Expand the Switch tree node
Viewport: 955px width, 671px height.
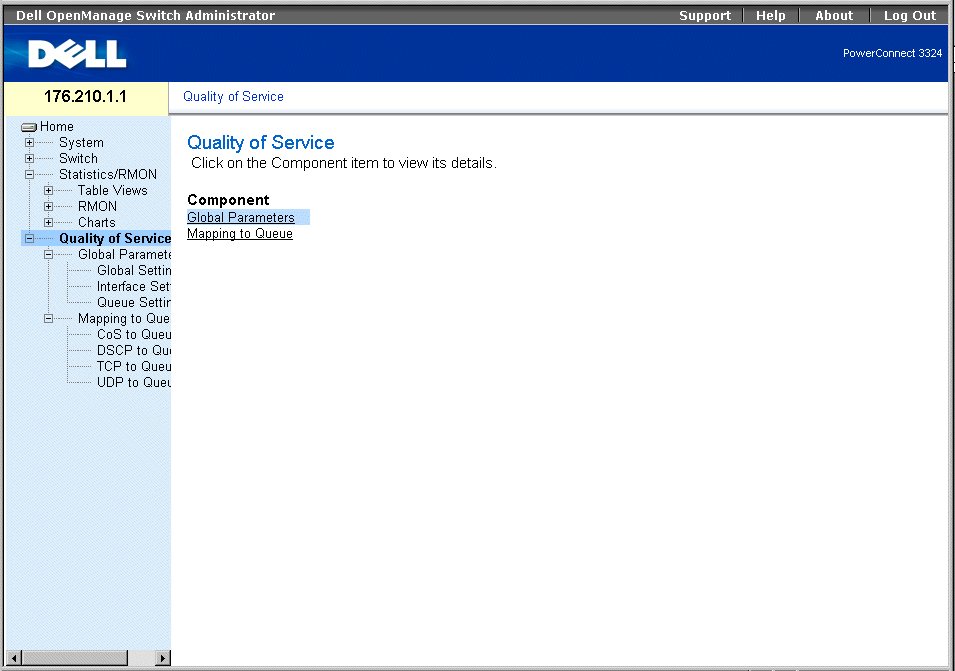(x=29, y=158)
